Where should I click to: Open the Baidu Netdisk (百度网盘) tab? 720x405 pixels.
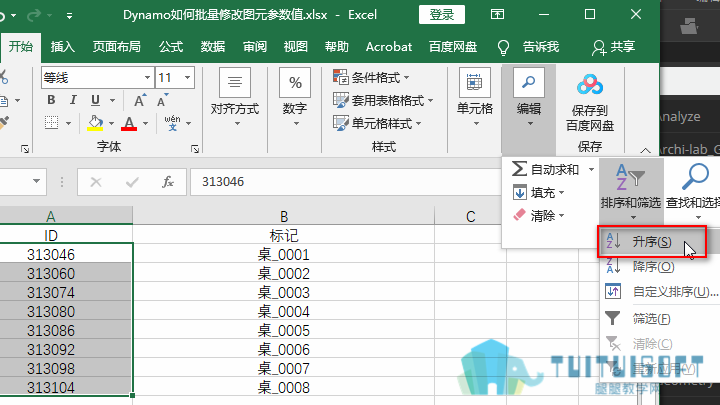453,47
